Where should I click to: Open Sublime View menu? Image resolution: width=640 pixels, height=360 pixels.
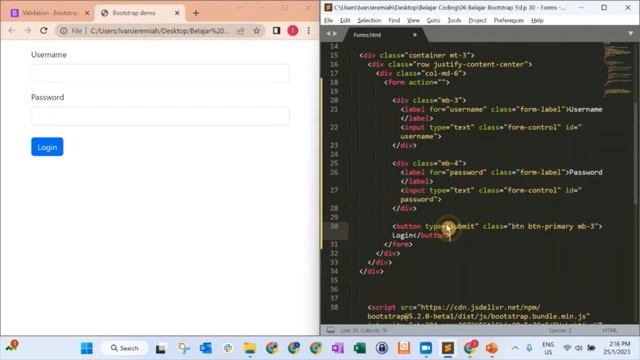coord(413,20)
